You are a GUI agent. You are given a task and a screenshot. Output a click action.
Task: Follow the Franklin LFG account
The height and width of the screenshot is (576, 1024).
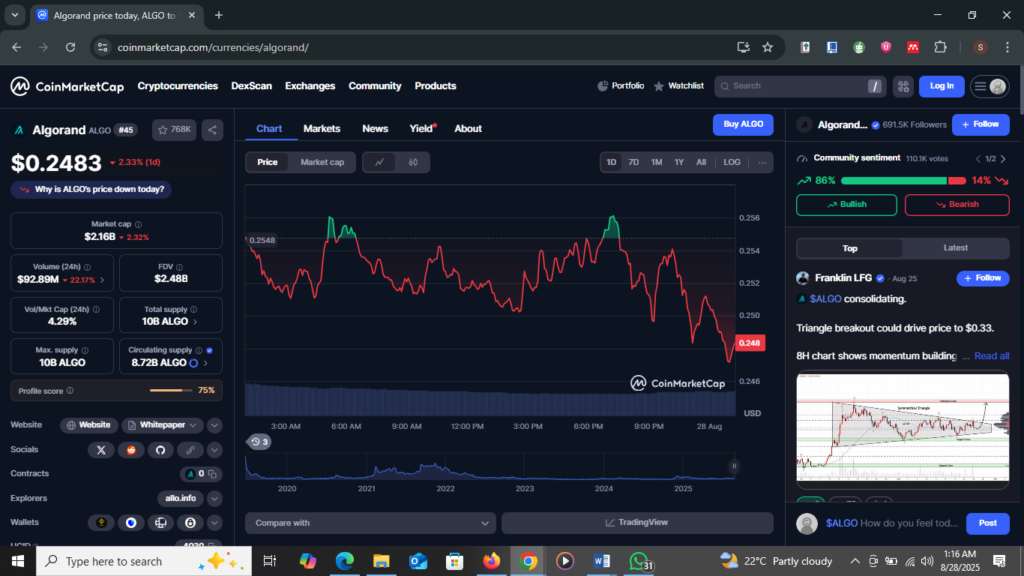tap(983, 278)
